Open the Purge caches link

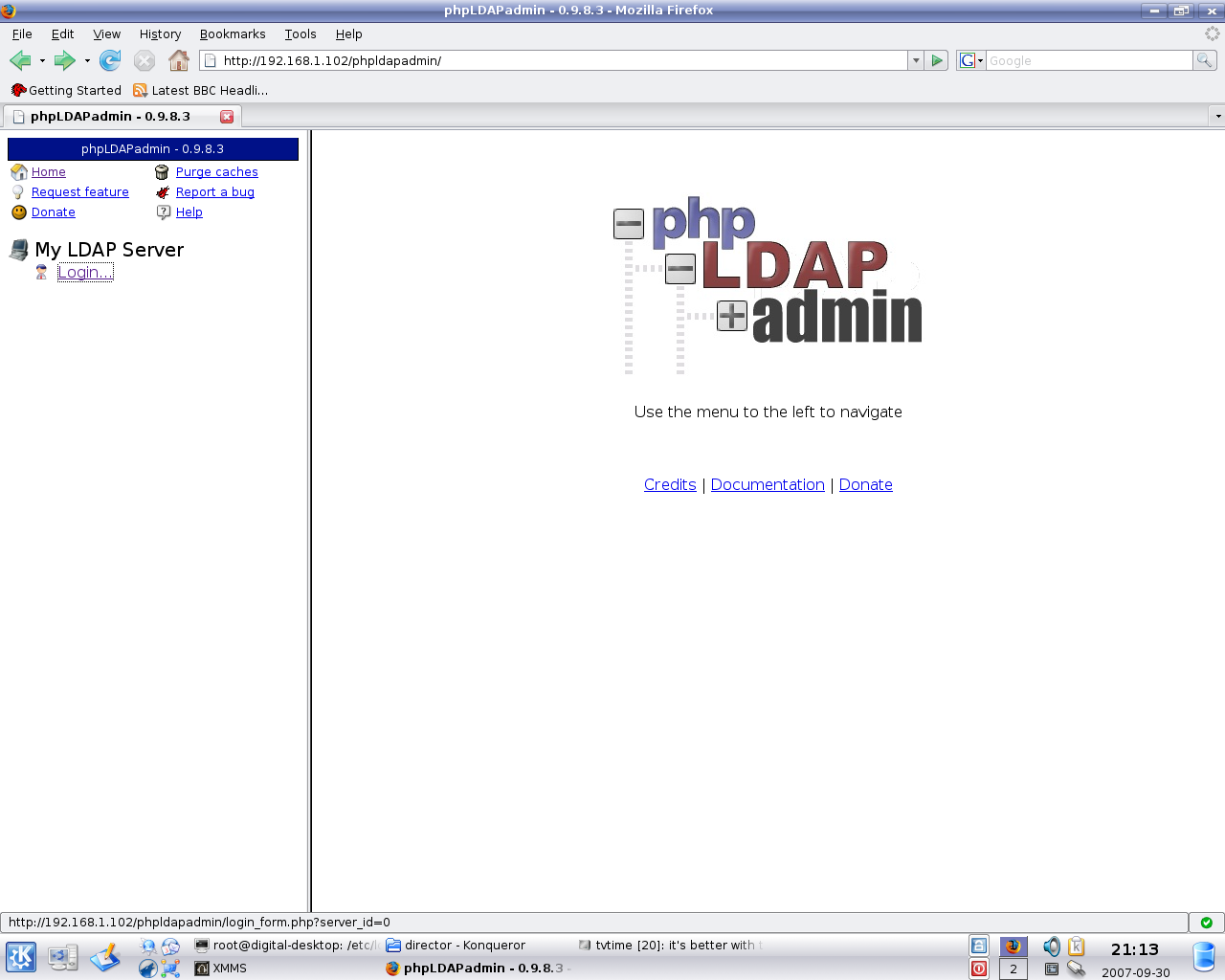pyautogui.click(x=216, y=172)
